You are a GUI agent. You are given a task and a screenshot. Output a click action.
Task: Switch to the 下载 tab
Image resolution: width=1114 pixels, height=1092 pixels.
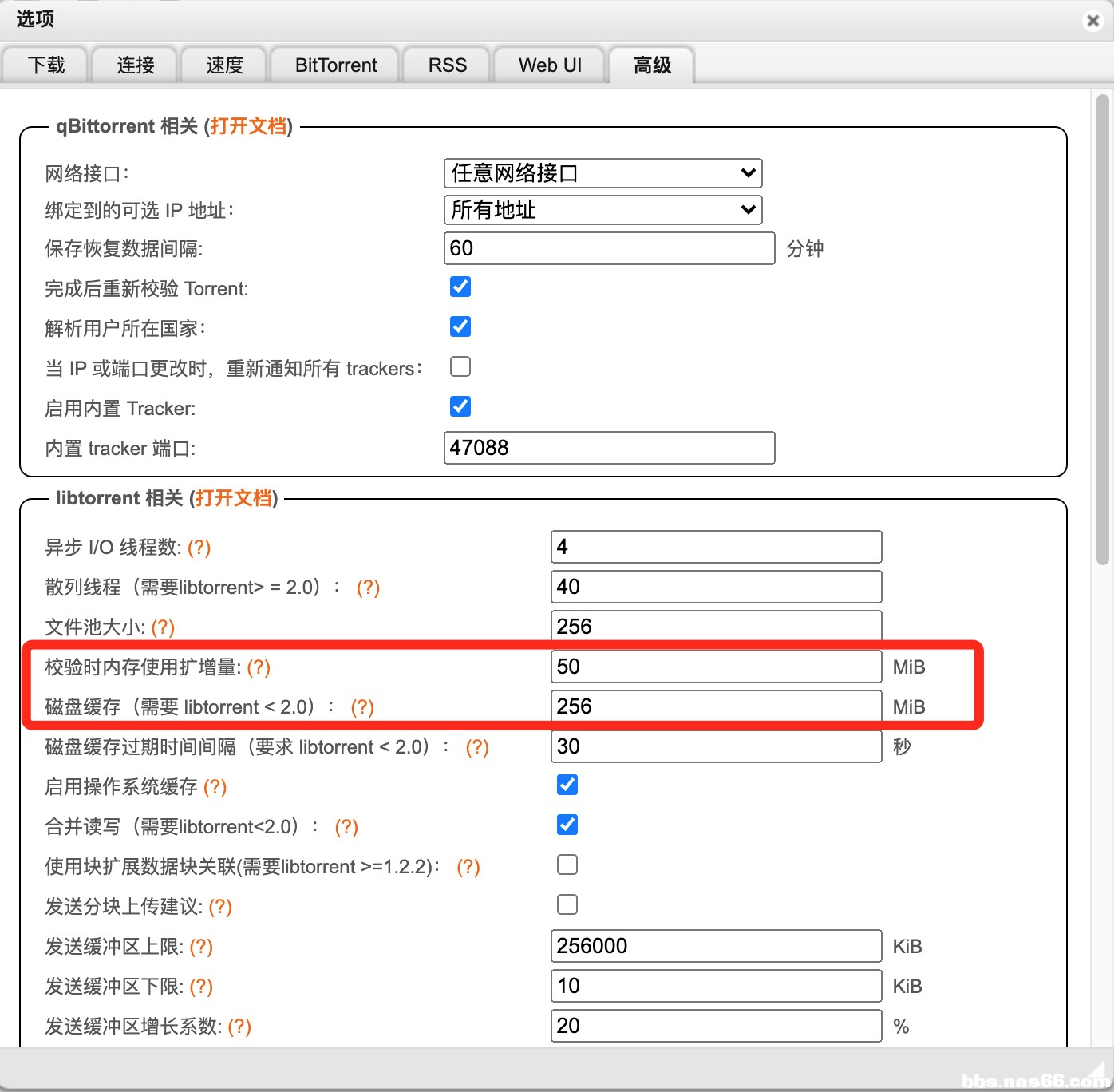click(x=45, y=65)
